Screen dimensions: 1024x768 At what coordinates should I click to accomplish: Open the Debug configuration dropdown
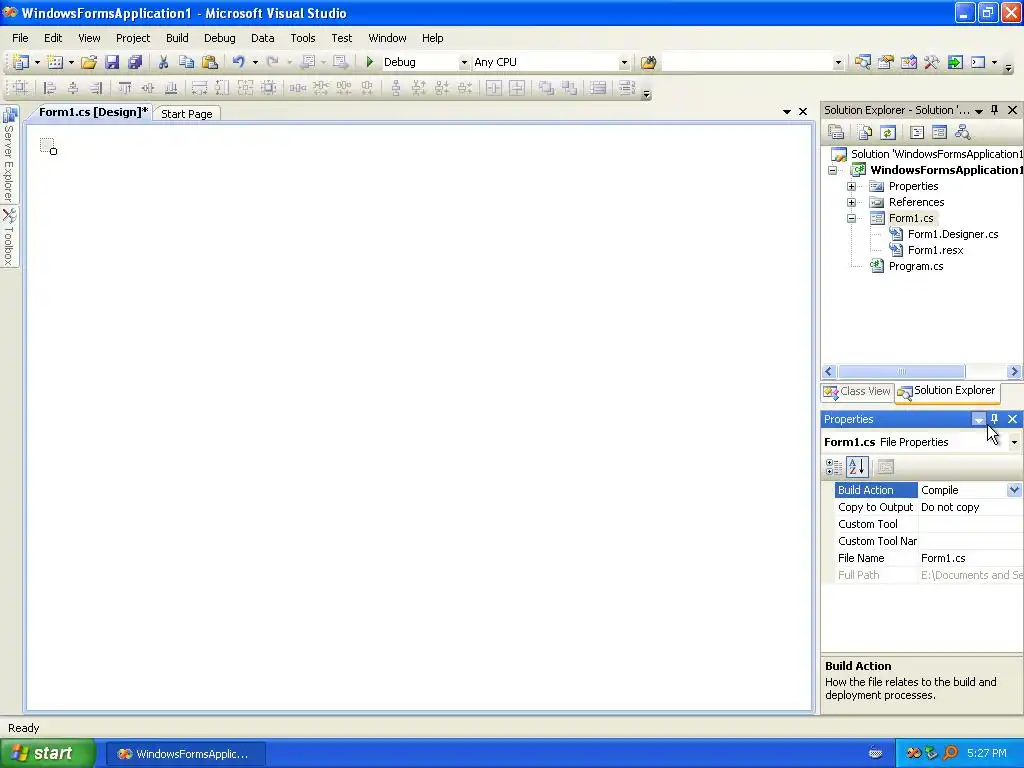(464, 63)
